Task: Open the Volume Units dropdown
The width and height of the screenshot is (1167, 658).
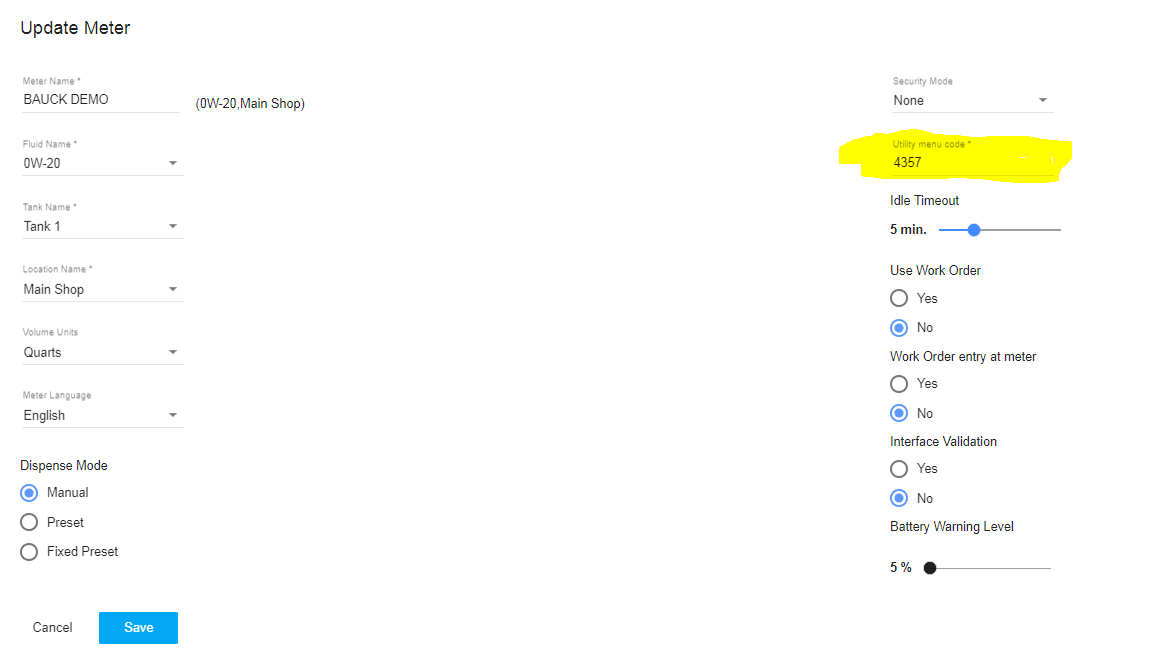Action: [x=102, y=352]
